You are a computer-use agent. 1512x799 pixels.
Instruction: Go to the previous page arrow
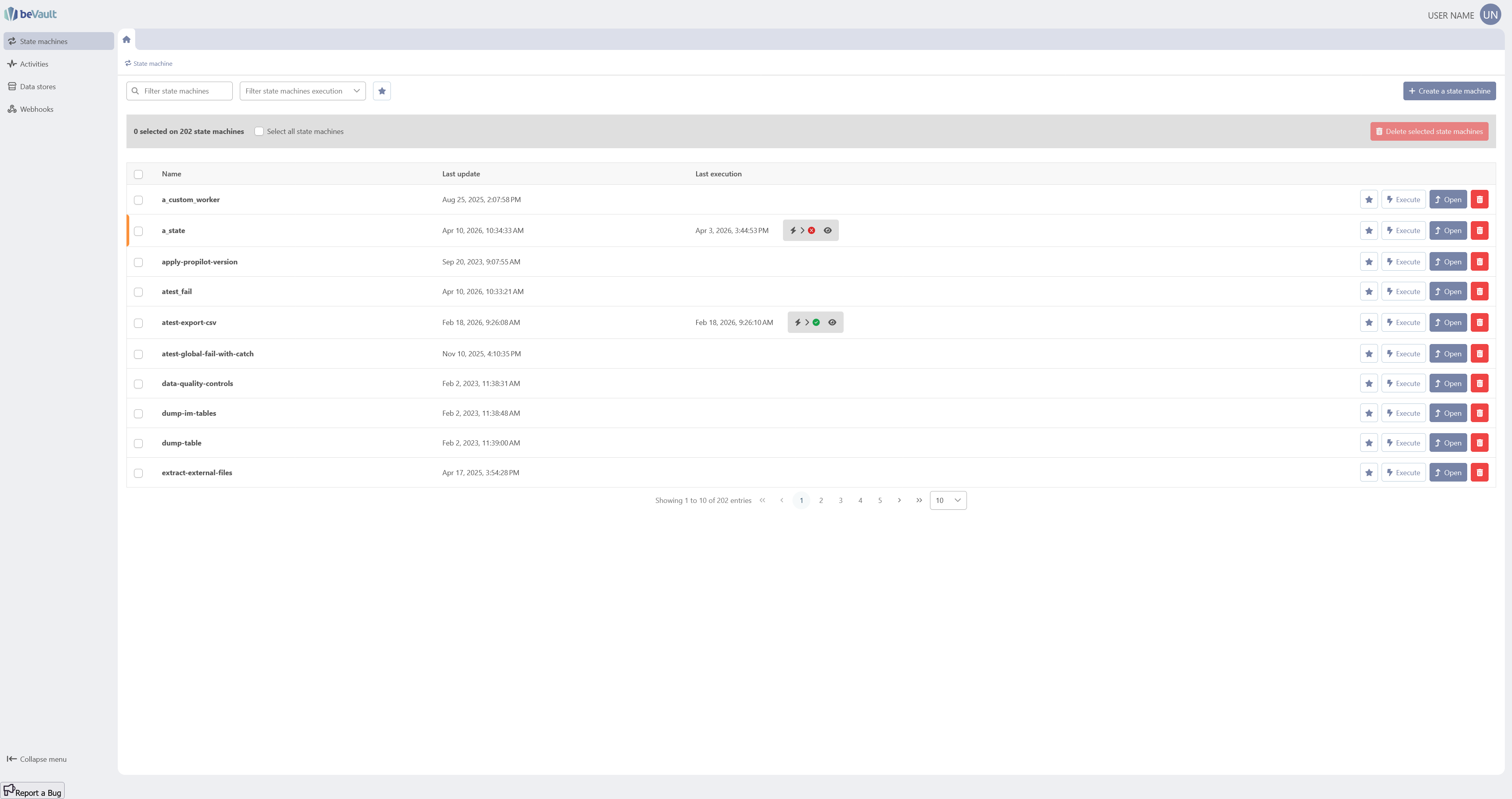point(782,501)
